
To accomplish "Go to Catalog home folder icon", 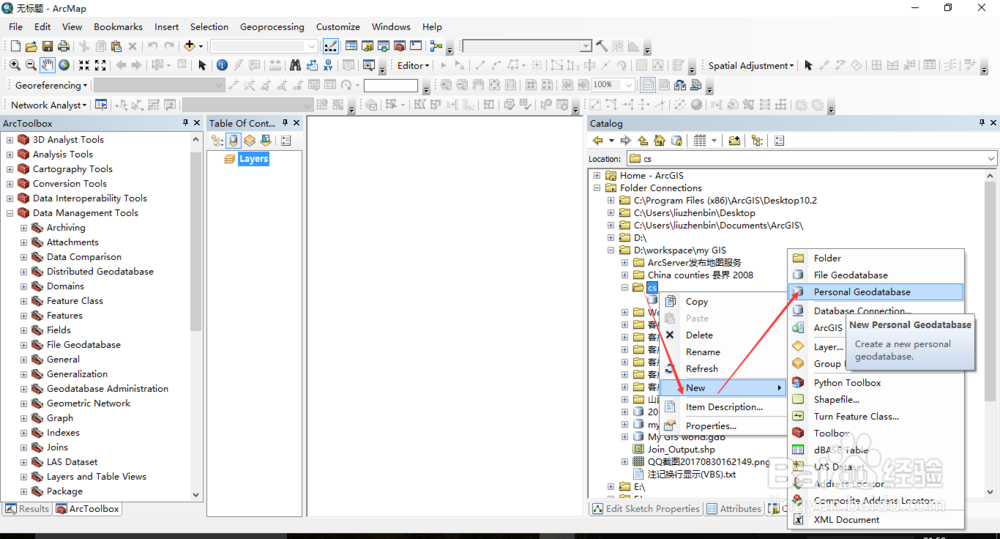I will click(659, 140).
